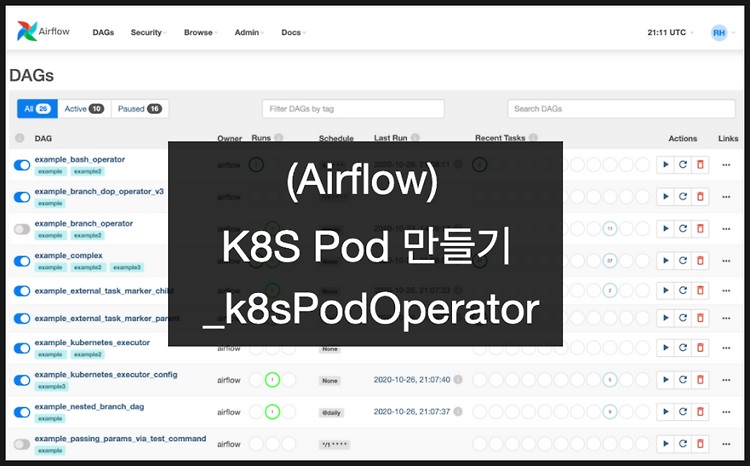Select the Active 10 filter tab

(84, 109)
